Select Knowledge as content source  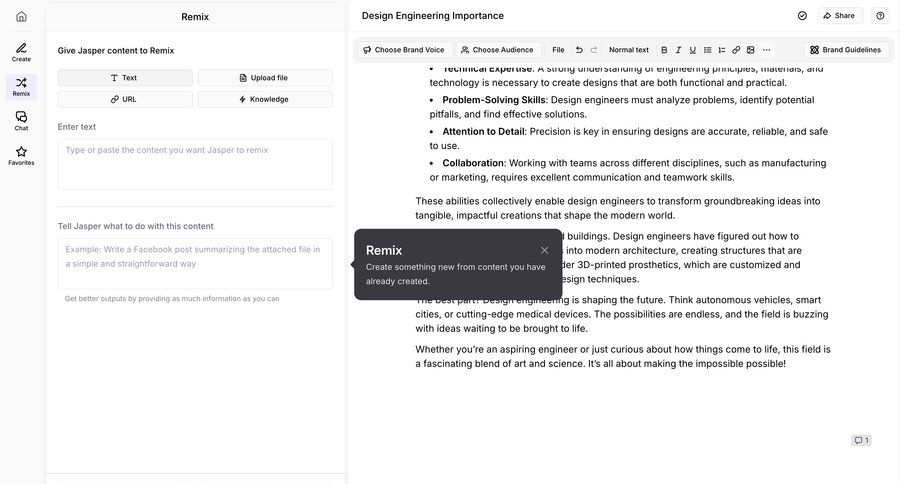pos(265,99)
